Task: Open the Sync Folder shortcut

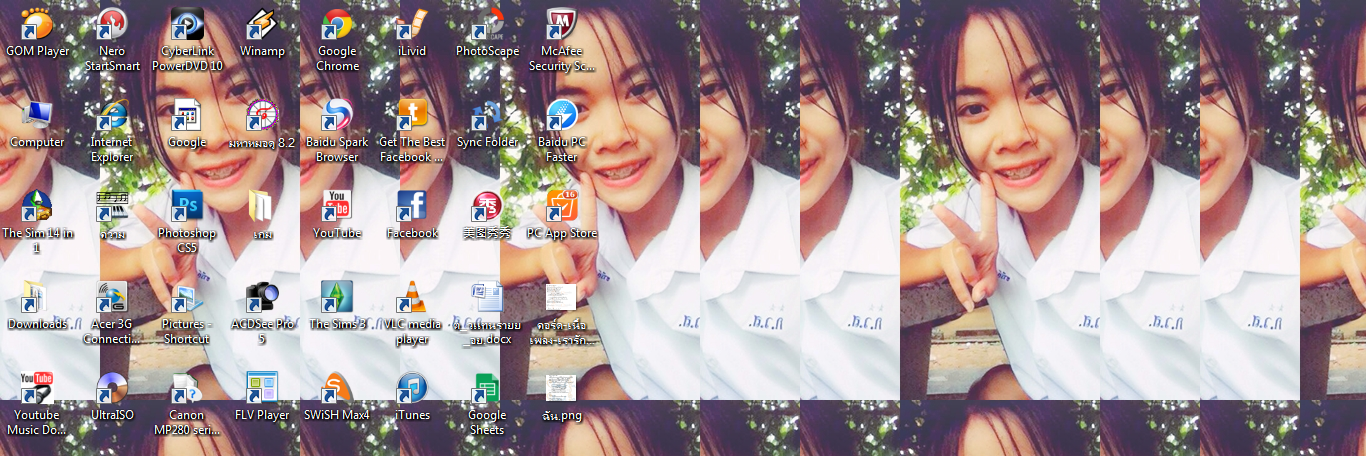Action: click(x=487, y=115)
